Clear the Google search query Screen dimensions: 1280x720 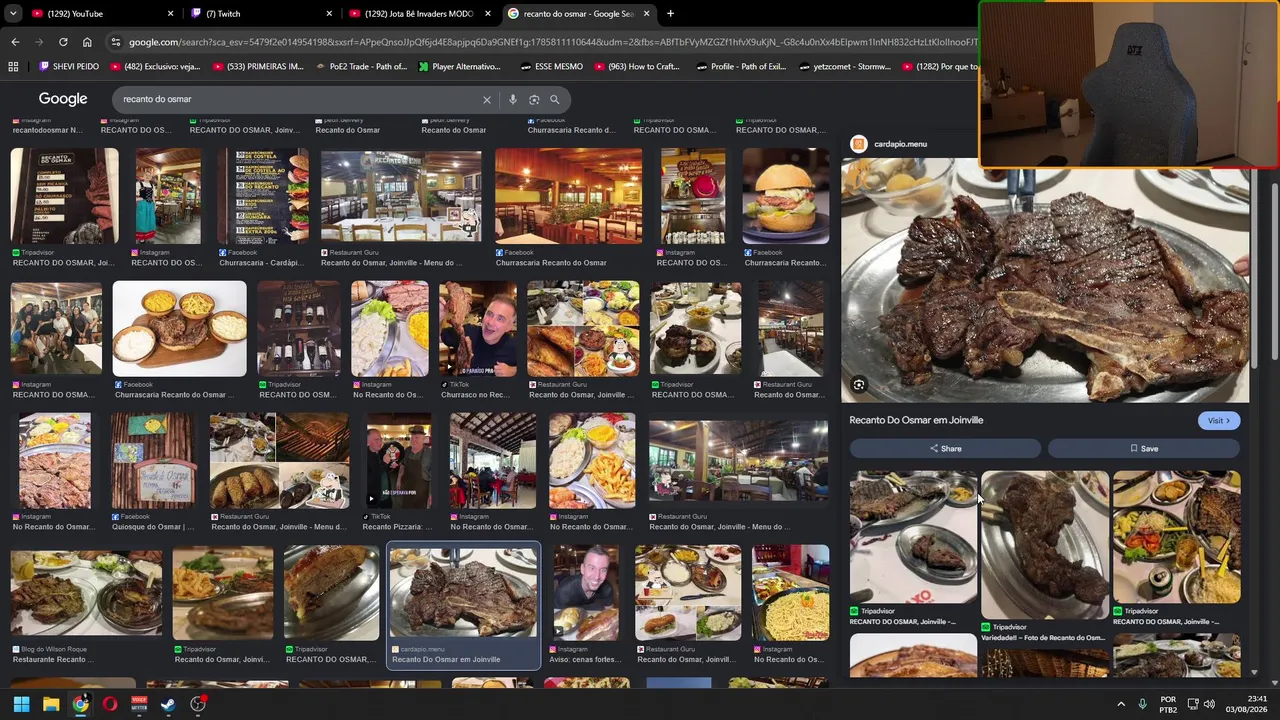(487, 99)
